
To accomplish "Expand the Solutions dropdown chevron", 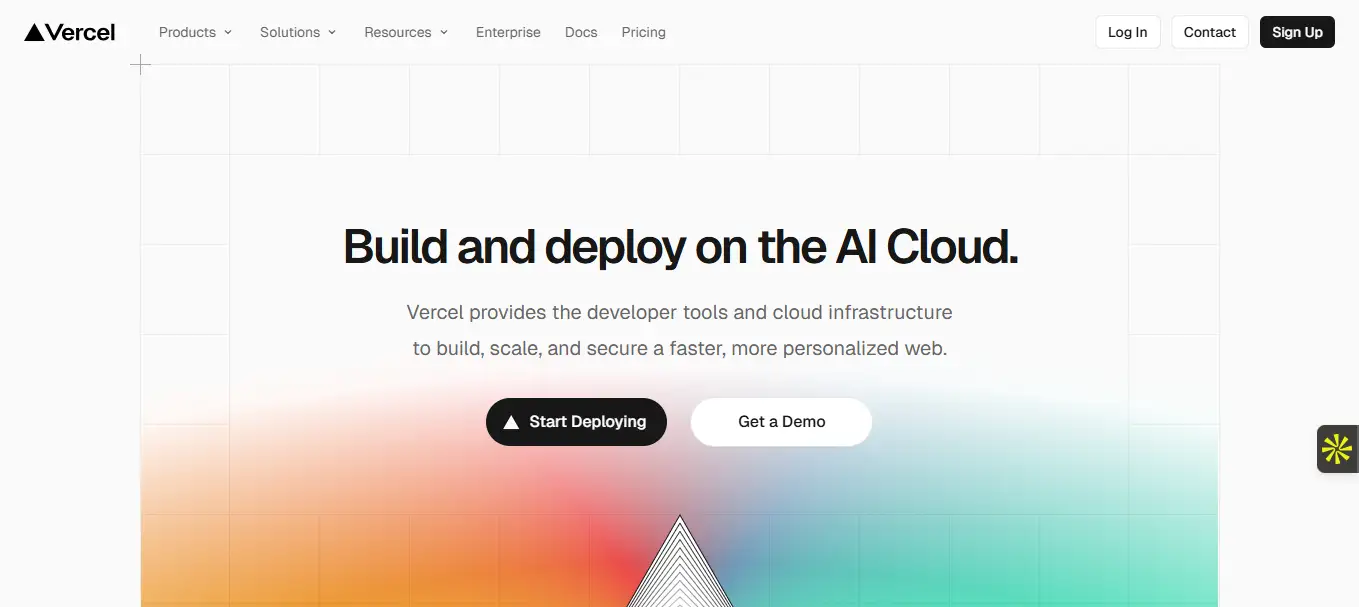I will click(332, 32).
